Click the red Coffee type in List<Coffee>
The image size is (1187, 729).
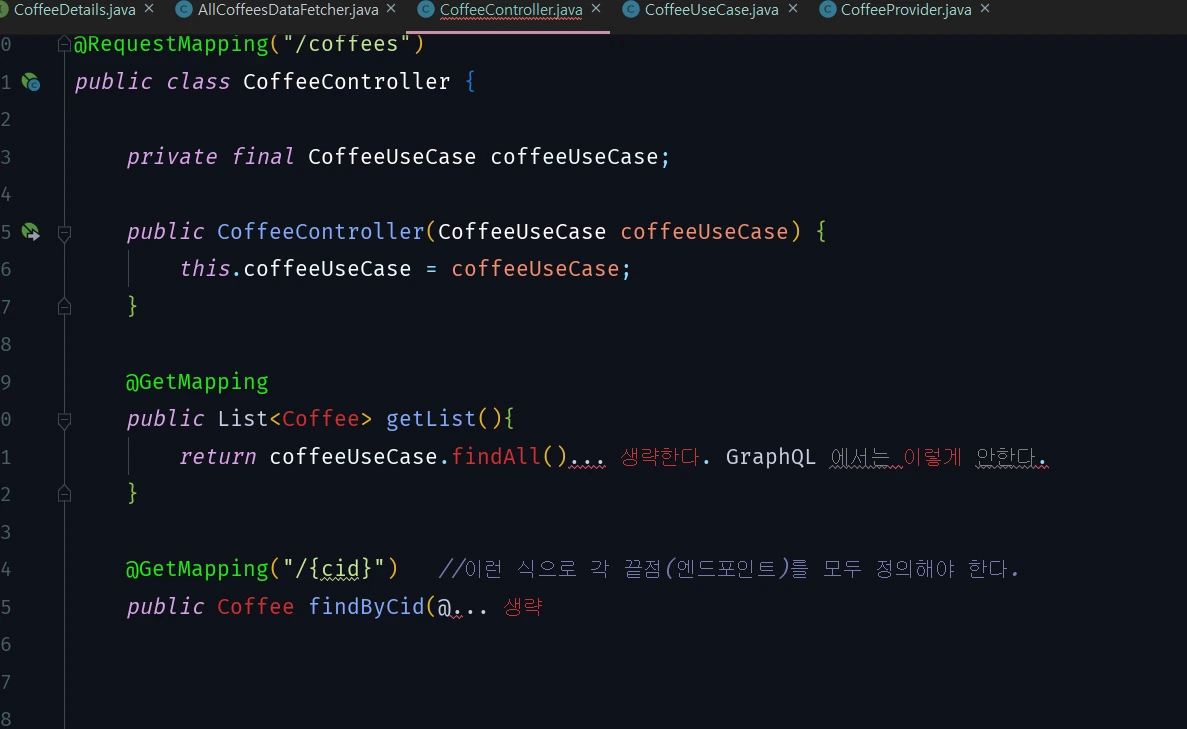pyautogui.click(x=321, y=419)
